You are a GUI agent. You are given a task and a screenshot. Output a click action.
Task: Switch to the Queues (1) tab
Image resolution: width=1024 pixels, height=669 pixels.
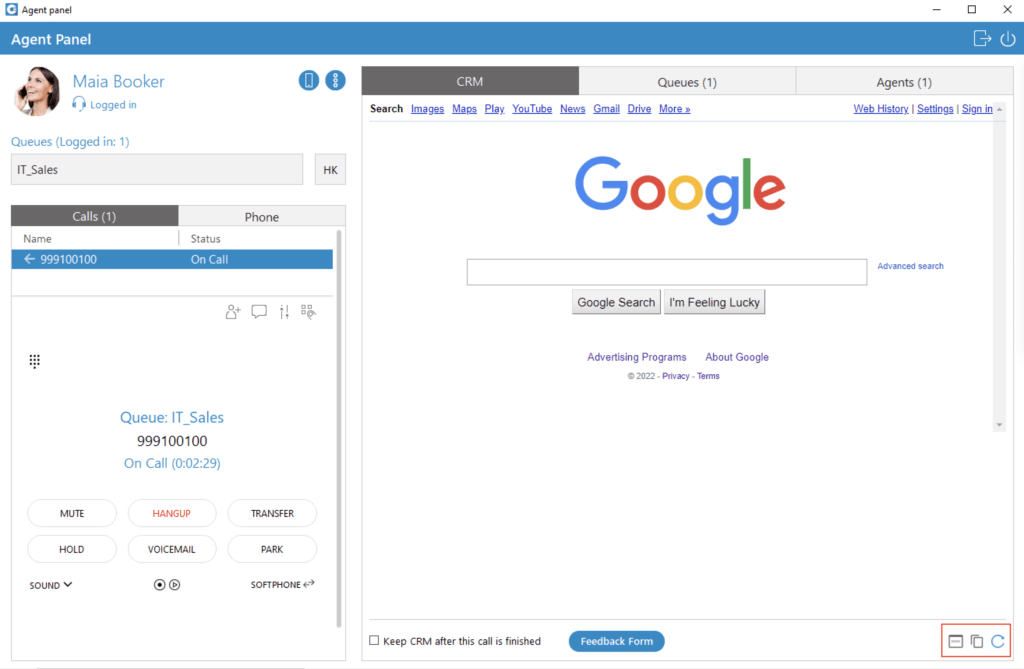tap(687, 82)
